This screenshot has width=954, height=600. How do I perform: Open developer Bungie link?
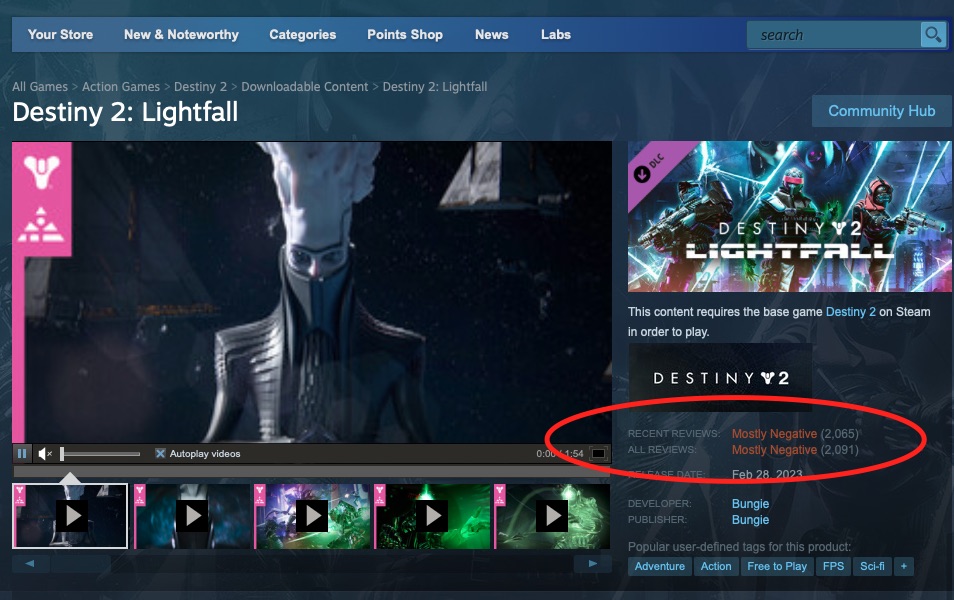[x=750, y=504]
